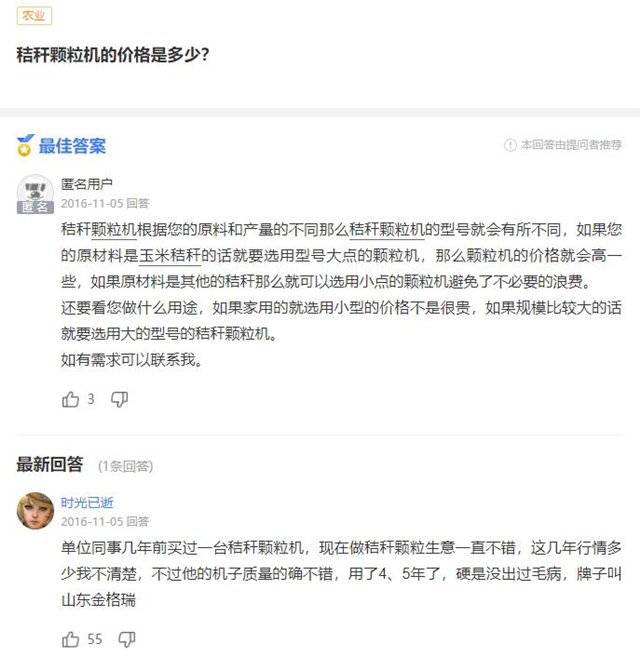The width and height of the screenshot is (640, 656).
Task: Click the 最佳答案 heading
Action: [x=72, y=146]
